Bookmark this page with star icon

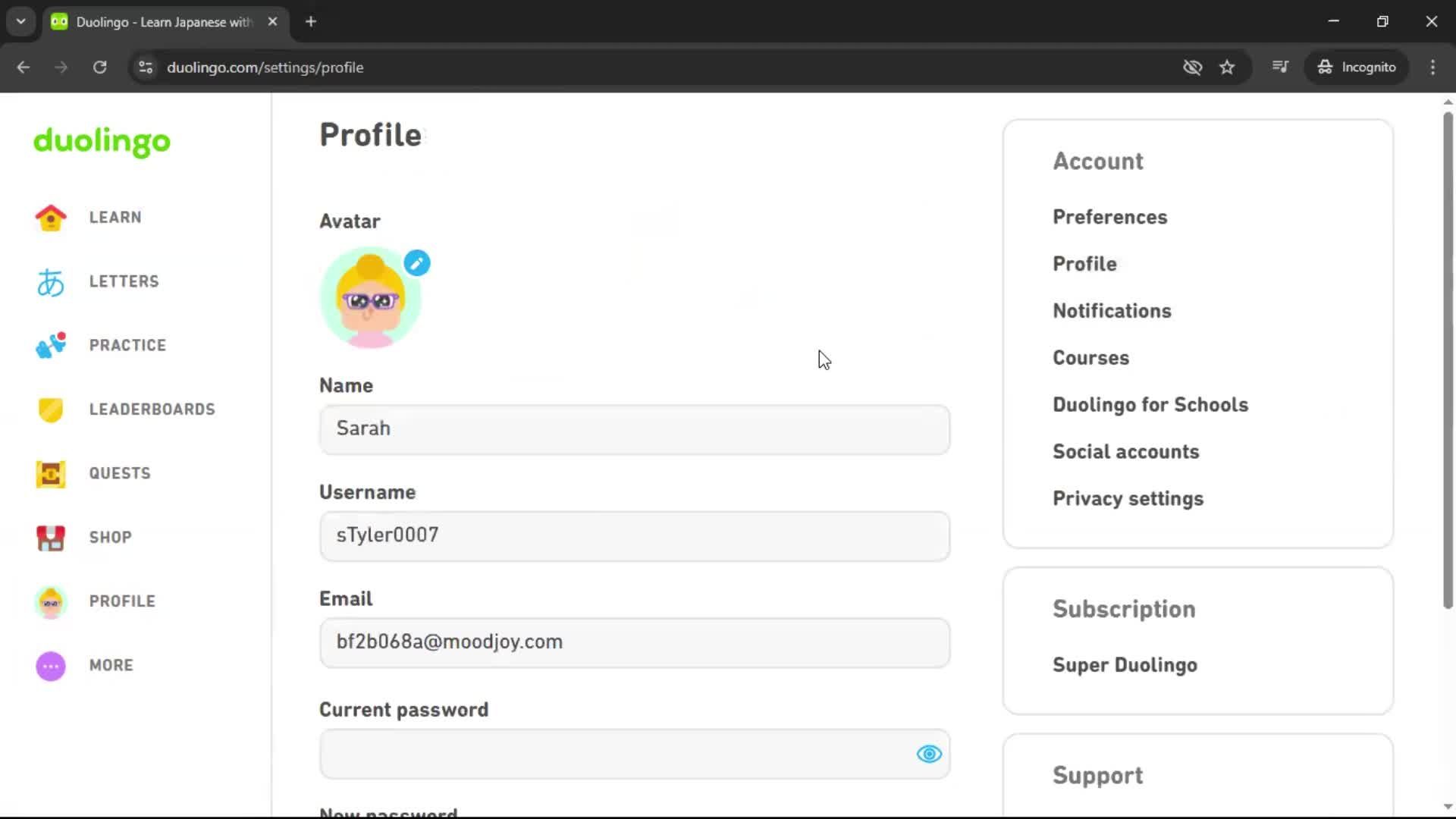(x=1227, y=67)
